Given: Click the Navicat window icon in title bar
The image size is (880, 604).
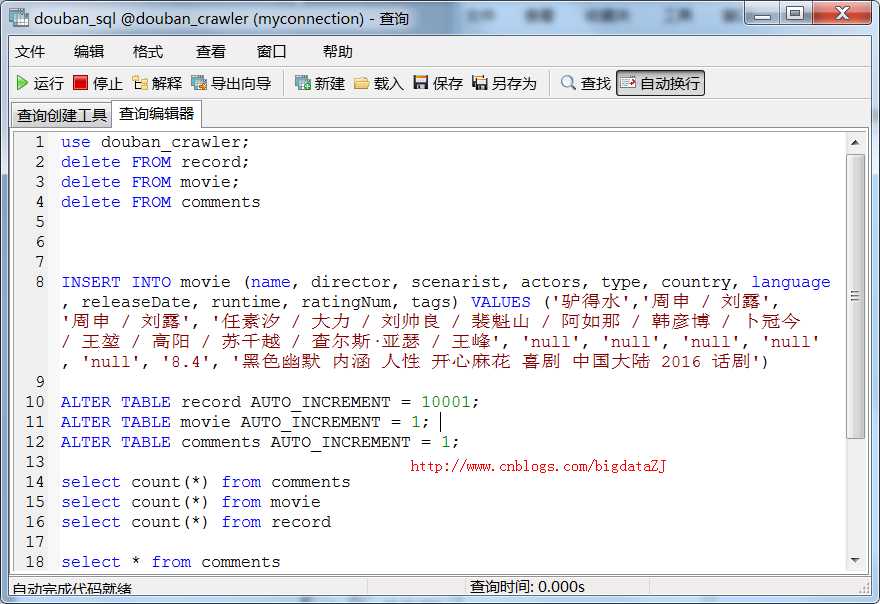Looking at the screenshot, I should point(19,19).
